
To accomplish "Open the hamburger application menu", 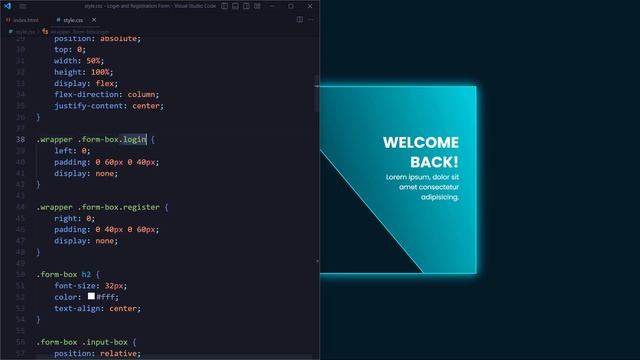I will point(22,6).
